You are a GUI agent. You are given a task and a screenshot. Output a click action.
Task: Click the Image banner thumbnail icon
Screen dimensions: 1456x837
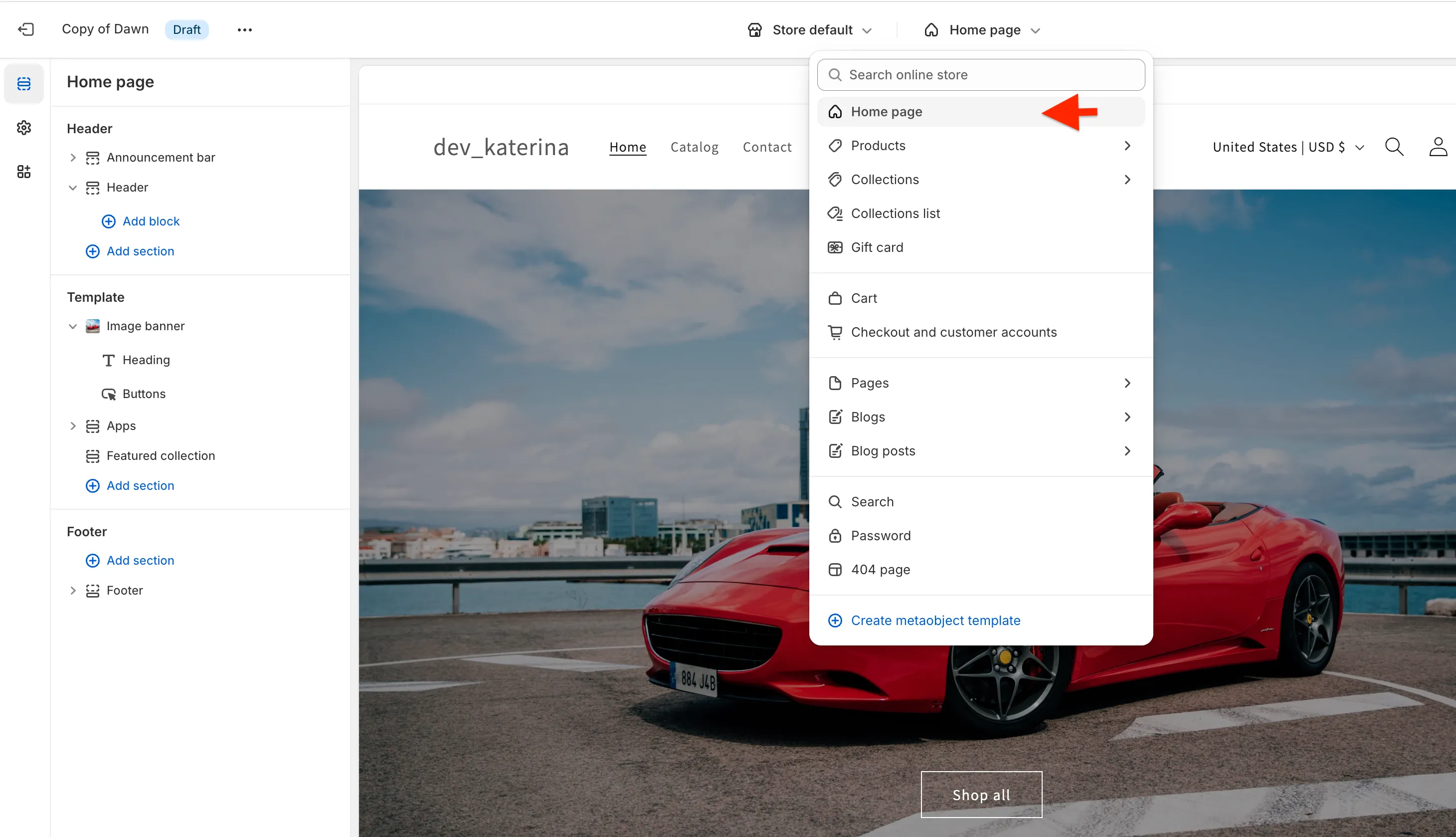point(93,326)
